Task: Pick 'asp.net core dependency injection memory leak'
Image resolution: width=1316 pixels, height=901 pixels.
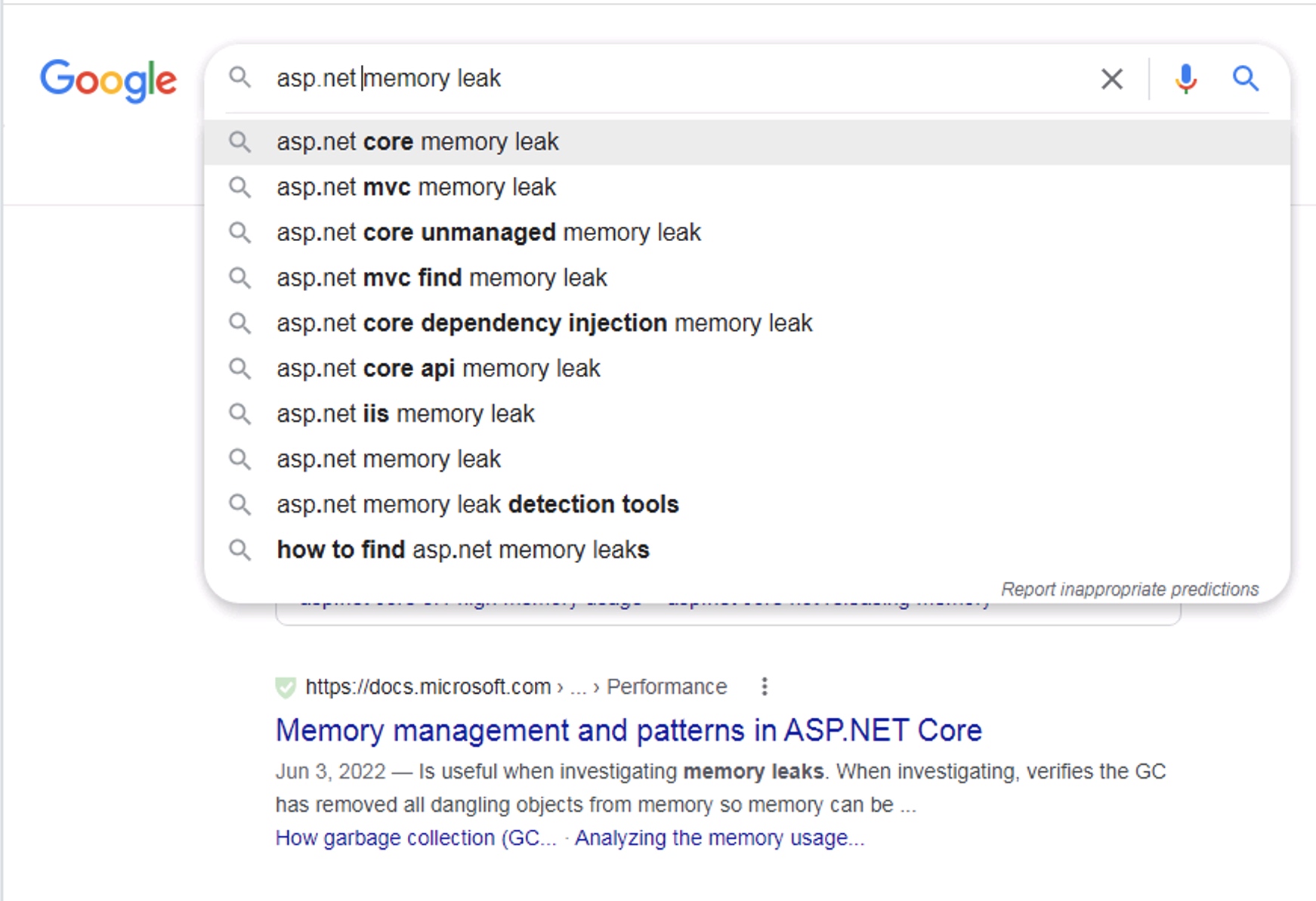Action: point(747,324)
